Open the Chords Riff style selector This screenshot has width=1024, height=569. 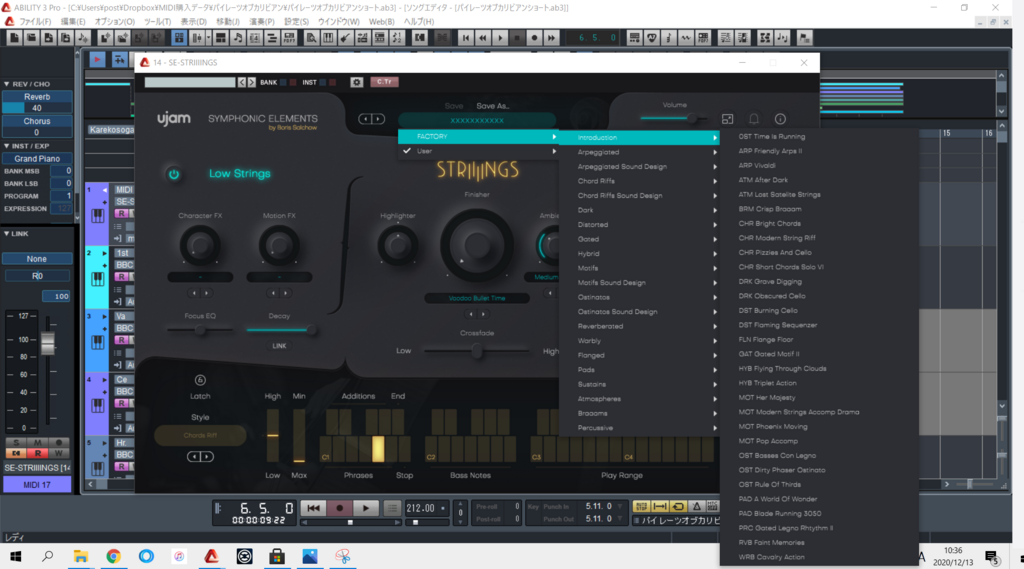point(200,436)
